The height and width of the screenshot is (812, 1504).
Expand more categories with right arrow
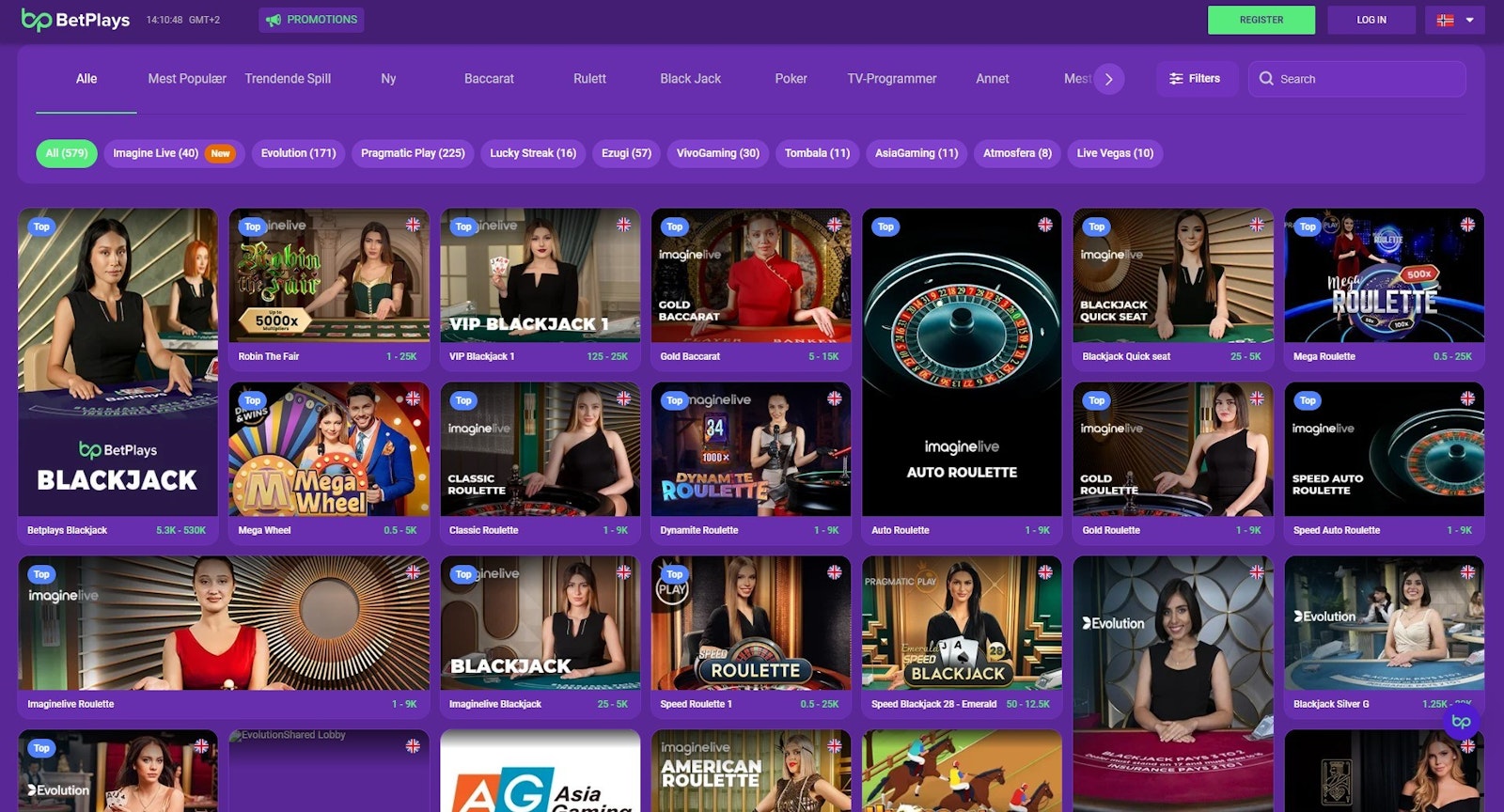[1109, 79]
